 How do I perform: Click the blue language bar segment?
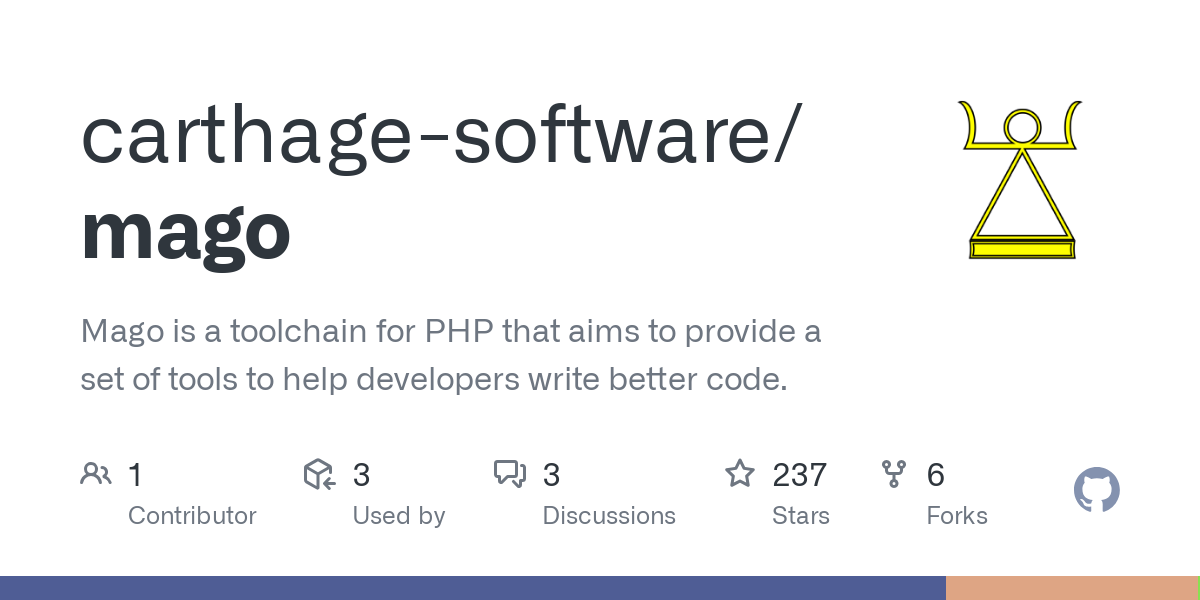tap(472, 588)
